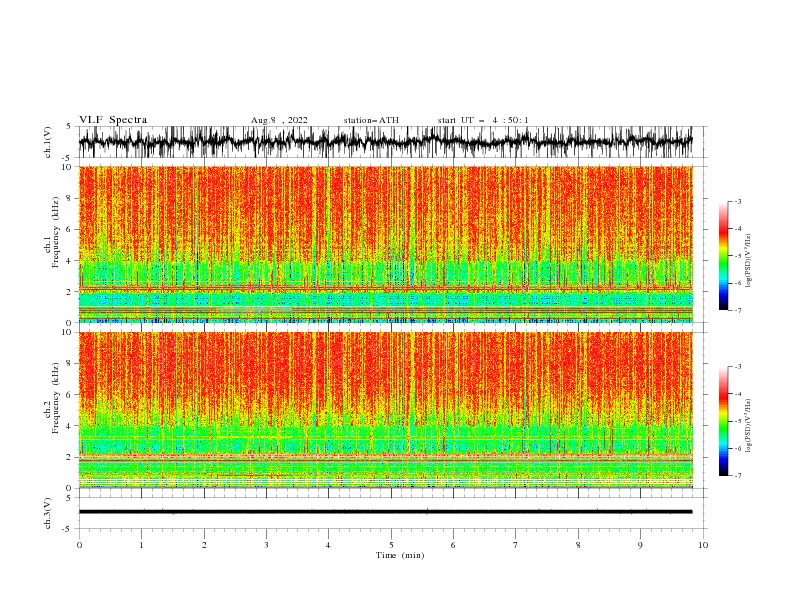Click the ch.1 voltage waveform plot

385,142
